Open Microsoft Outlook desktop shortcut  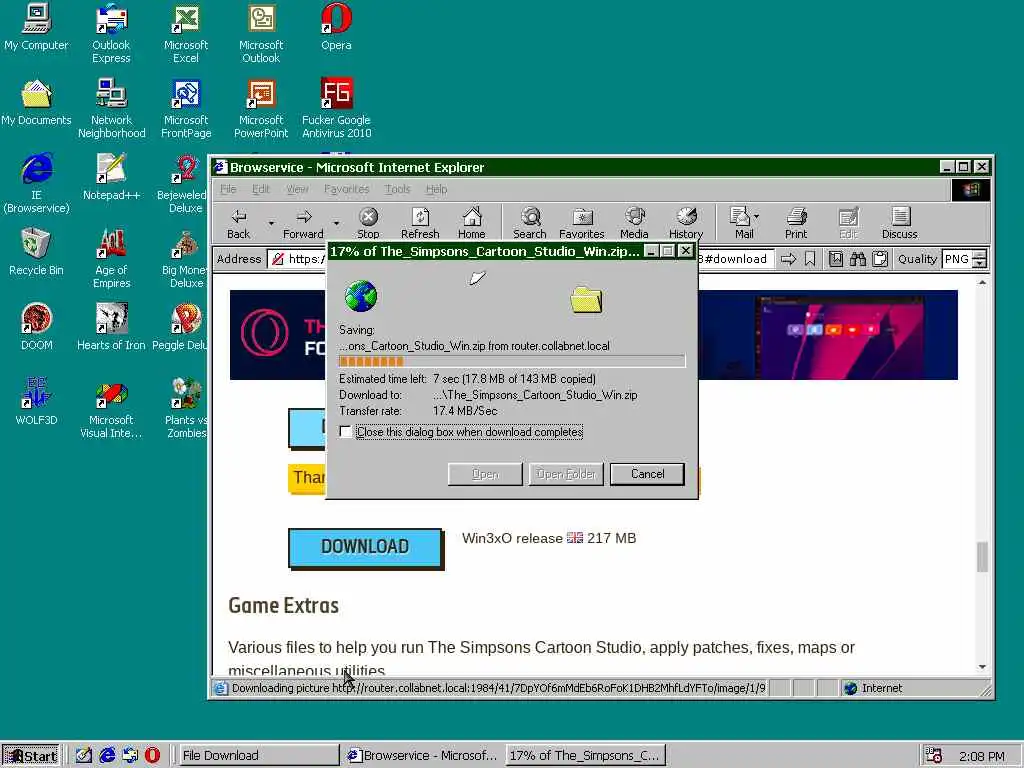click(x=261, y=33)
